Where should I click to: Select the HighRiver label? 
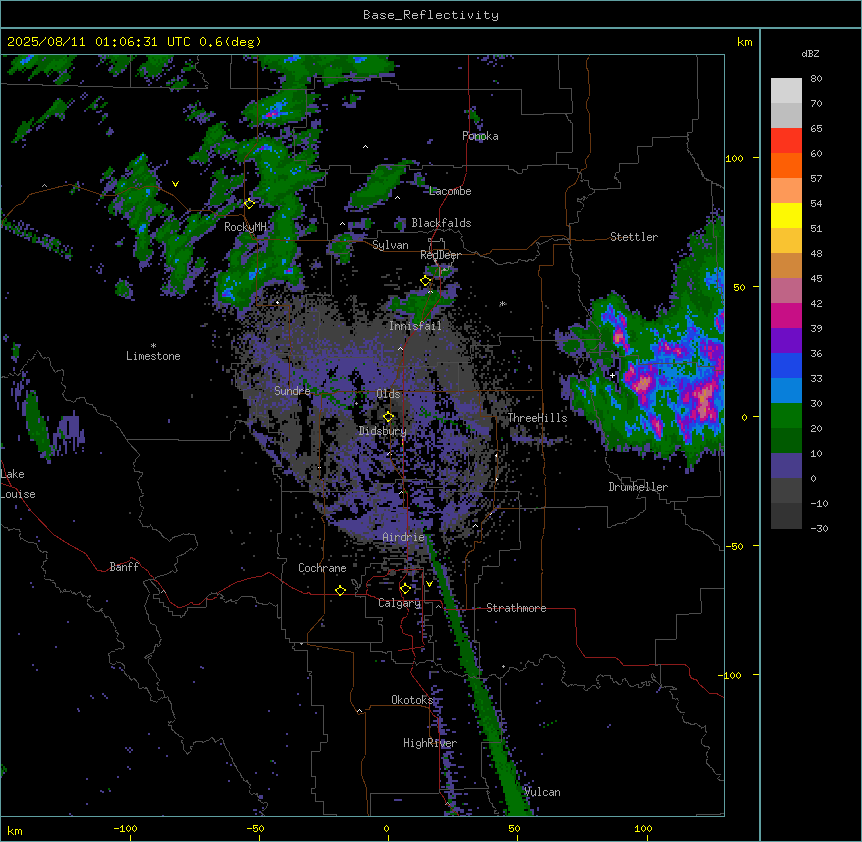click(x=430, y=743)
